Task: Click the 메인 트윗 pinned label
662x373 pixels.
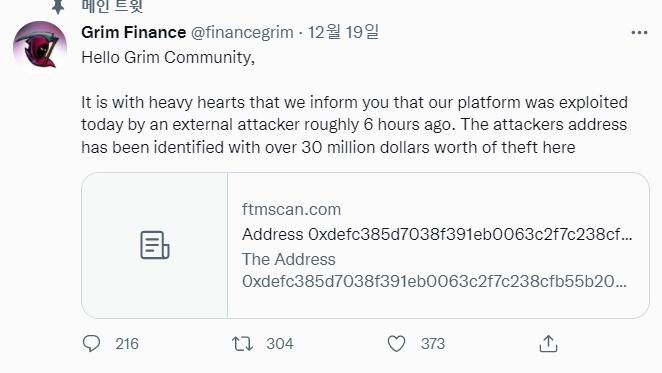Action: click(112, 6)
